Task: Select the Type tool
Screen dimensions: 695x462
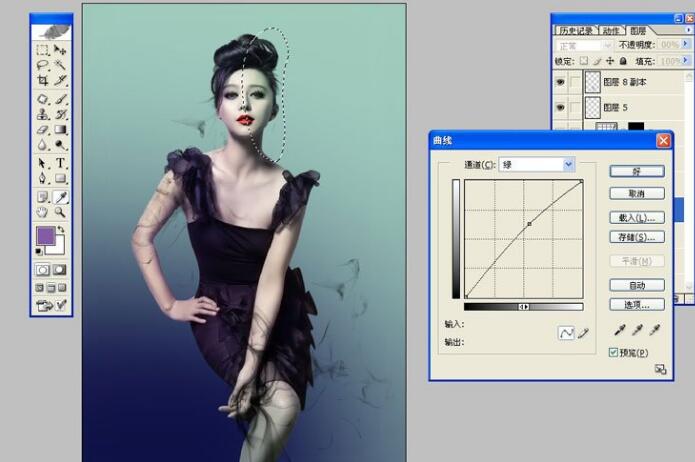Action: click(60, 163)
